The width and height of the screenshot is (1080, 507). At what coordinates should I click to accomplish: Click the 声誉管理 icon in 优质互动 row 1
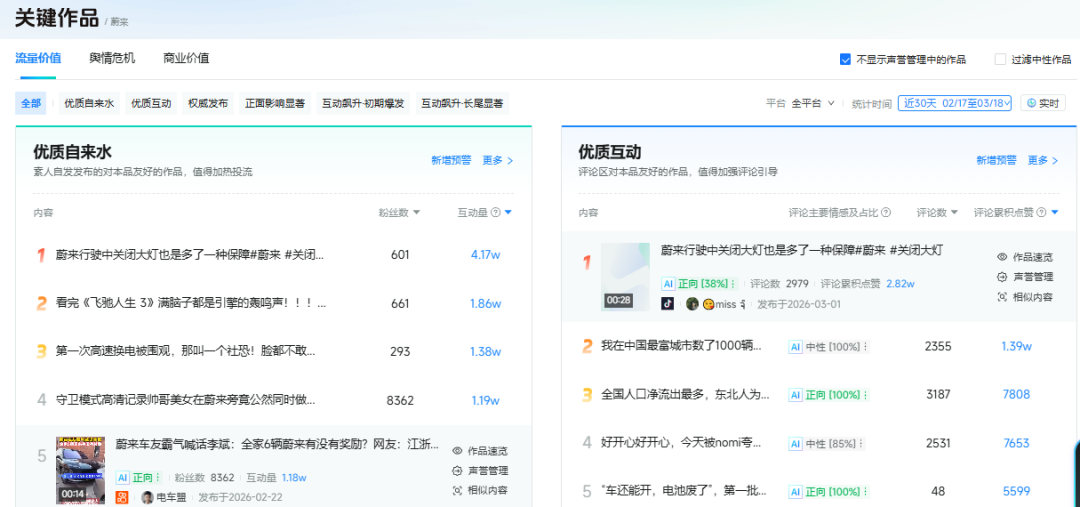[1002, 277]
